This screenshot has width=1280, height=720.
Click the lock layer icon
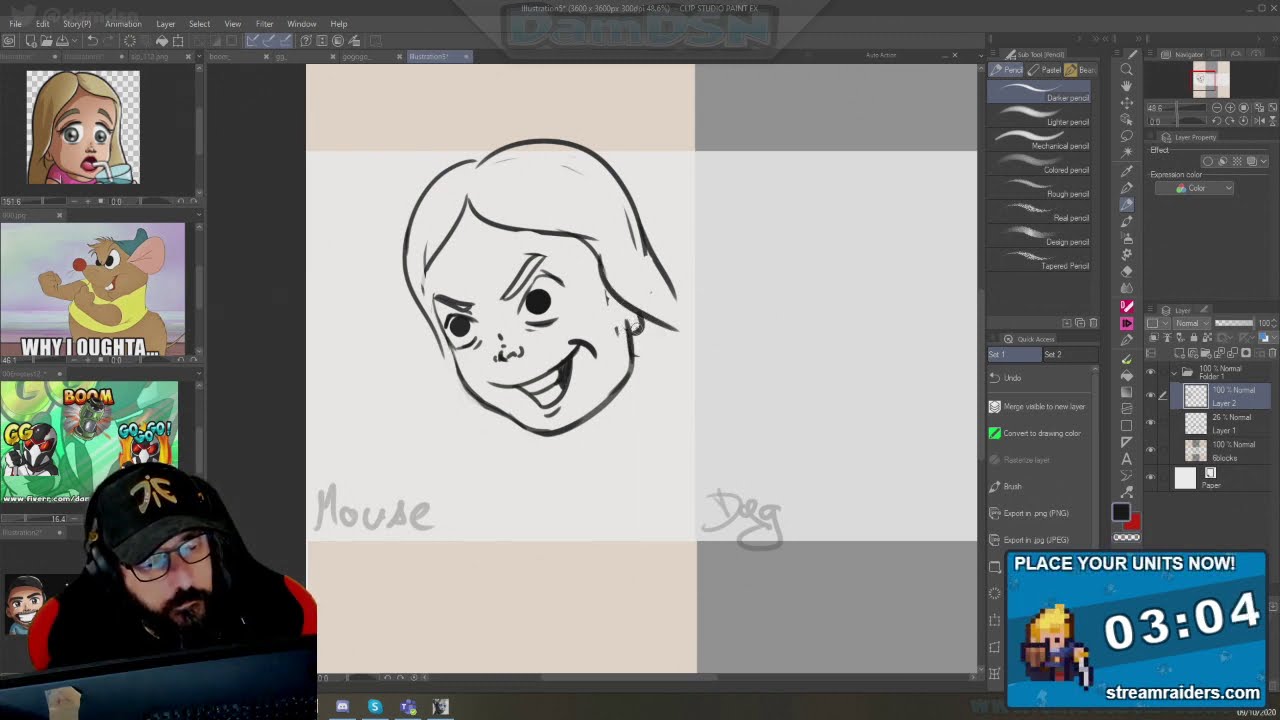tap(1194, 337)
